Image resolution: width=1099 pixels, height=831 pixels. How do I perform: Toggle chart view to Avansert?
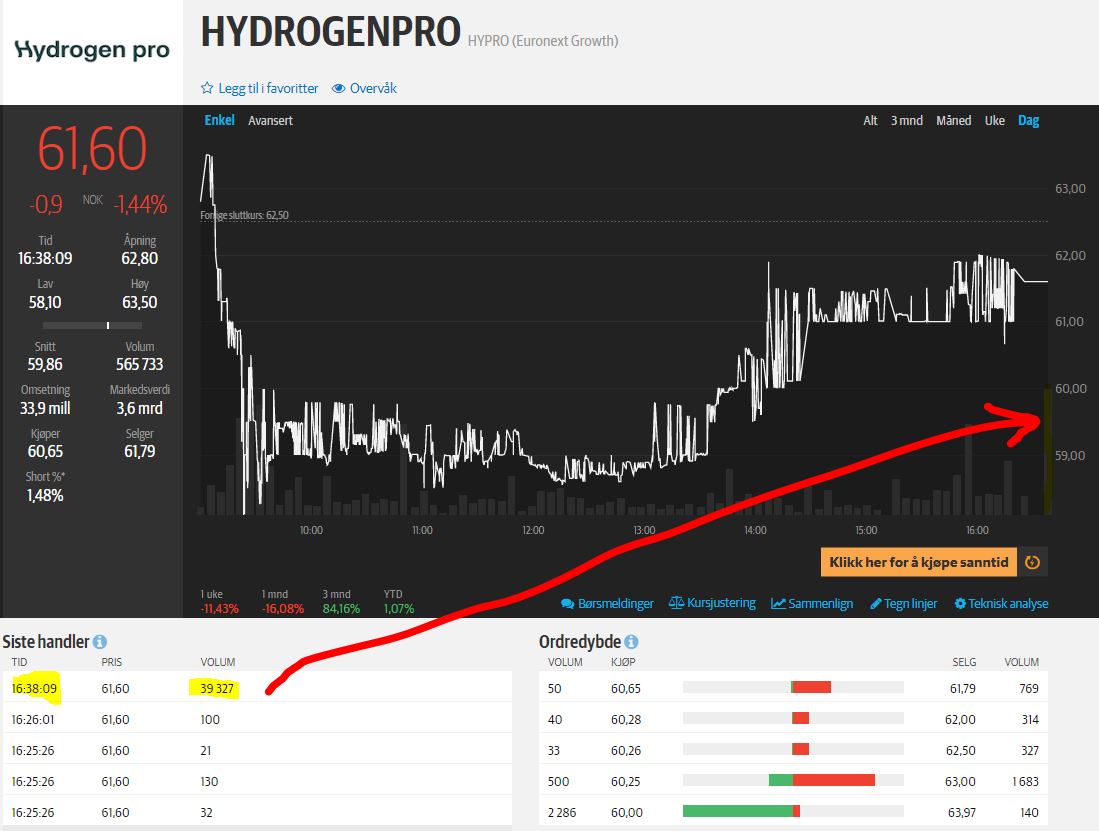coord(270,120)
